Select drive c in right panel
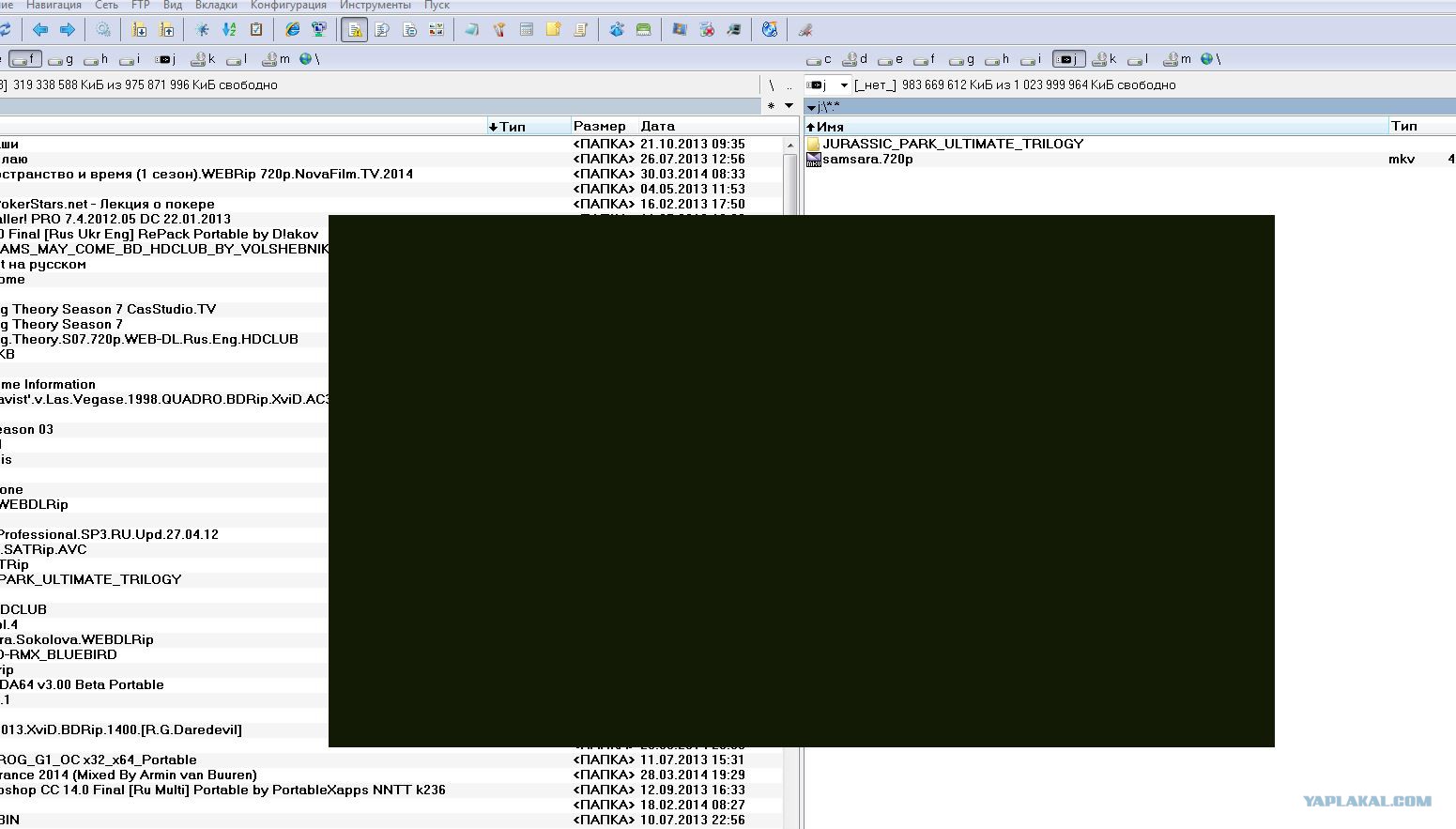Image resolution: width=1456 pixels, height=829 pixels. (x=819, y=59)
